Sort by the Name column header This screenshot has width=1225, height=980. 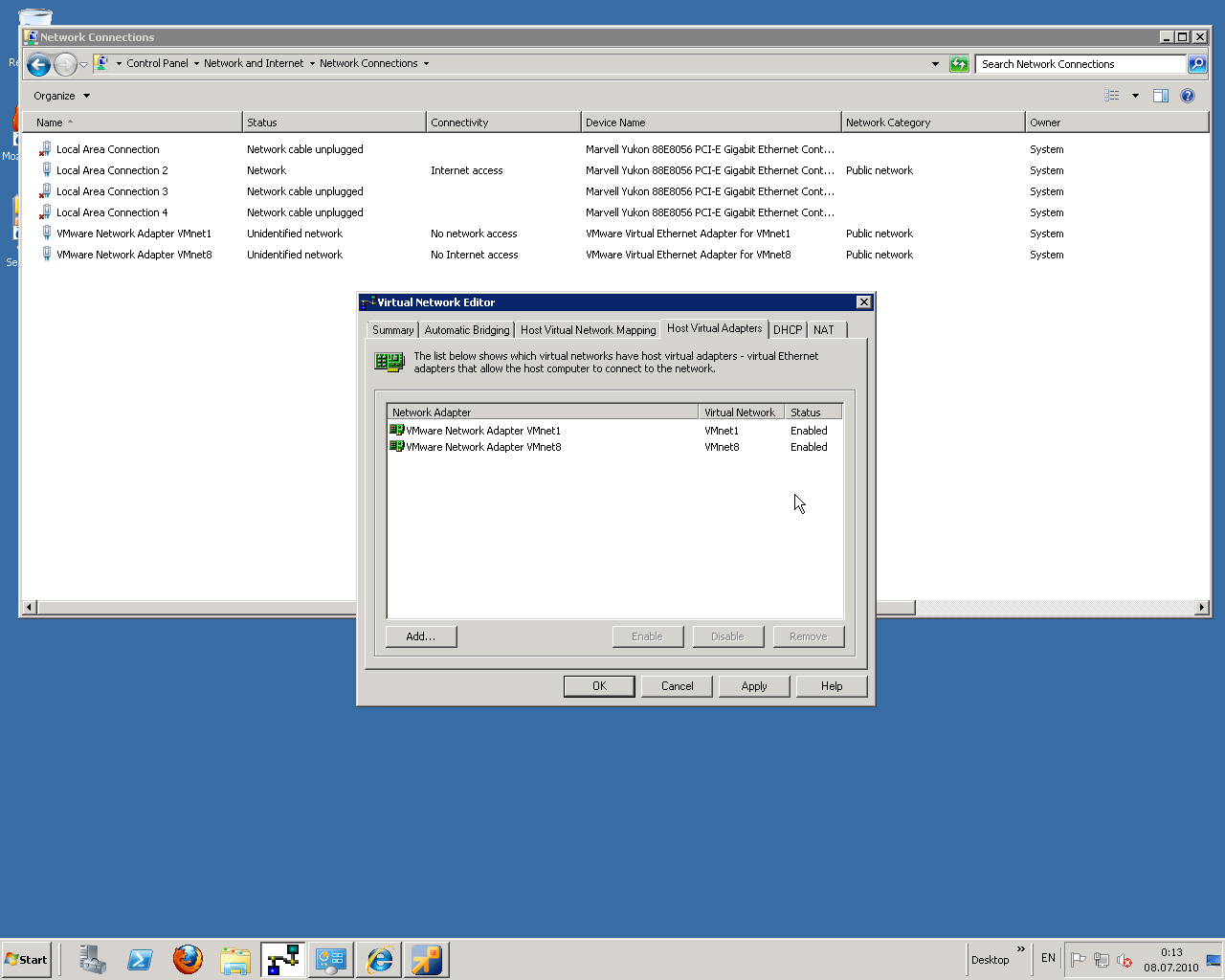pos(132,122)
